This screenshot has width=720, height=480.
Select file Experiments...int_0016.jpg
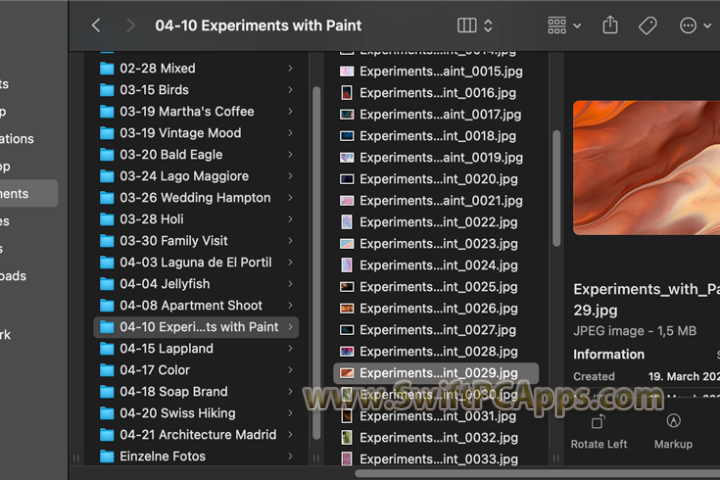[436, 93]
